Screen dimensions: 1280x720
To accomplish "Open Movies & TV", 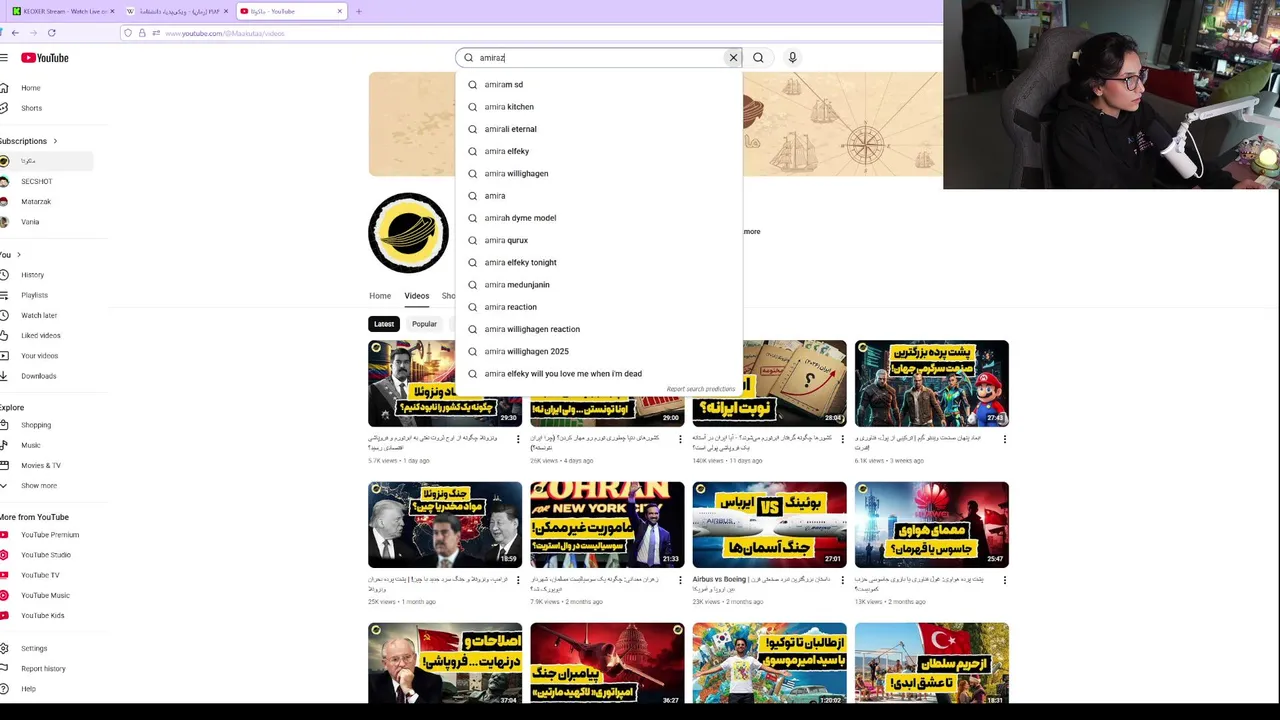I will [41, 465].
